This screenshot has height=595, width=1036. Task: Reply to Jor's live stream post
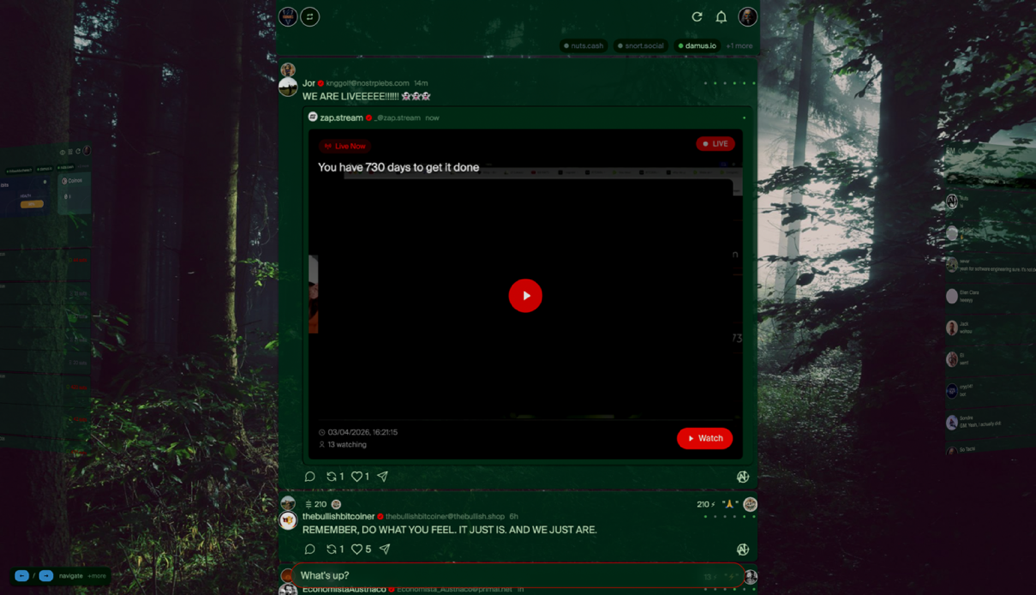(310, 477)
